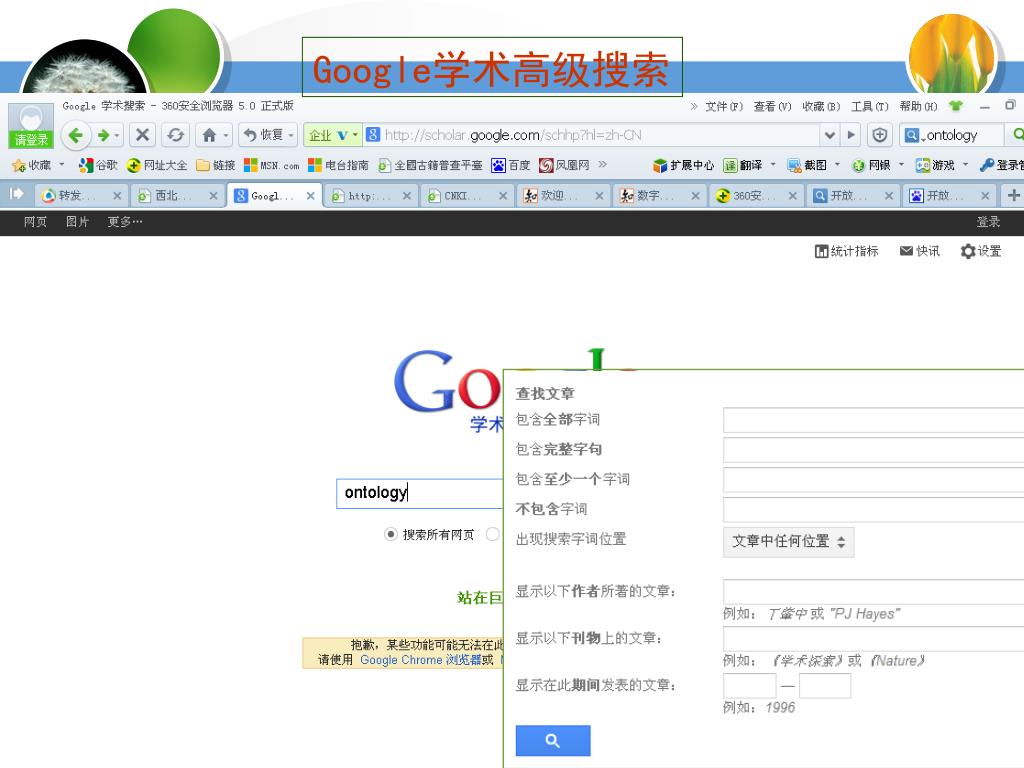
Task: Open the 百度 bookmark
Action: point(511,165)
